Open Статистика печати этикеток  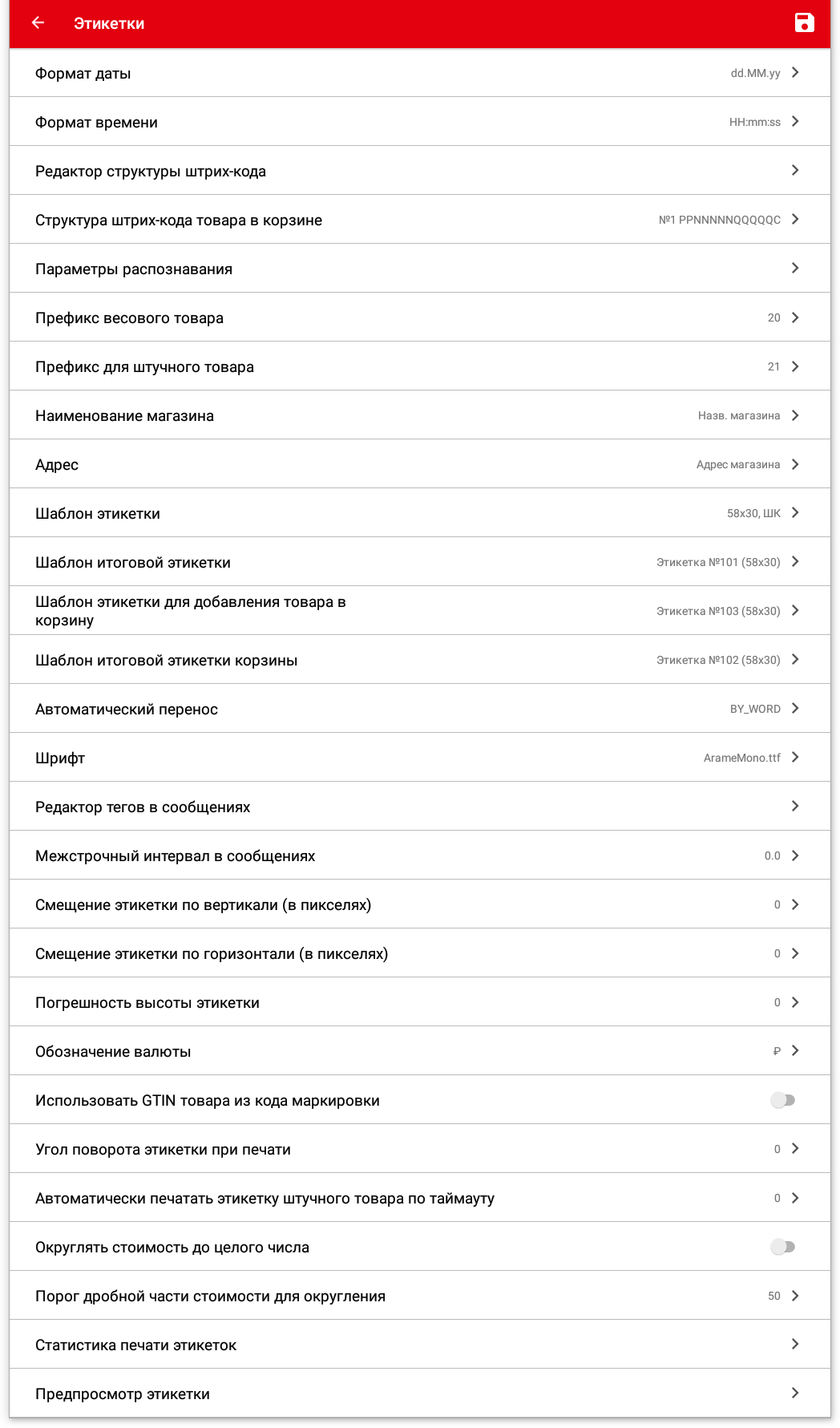point(419,1345)
